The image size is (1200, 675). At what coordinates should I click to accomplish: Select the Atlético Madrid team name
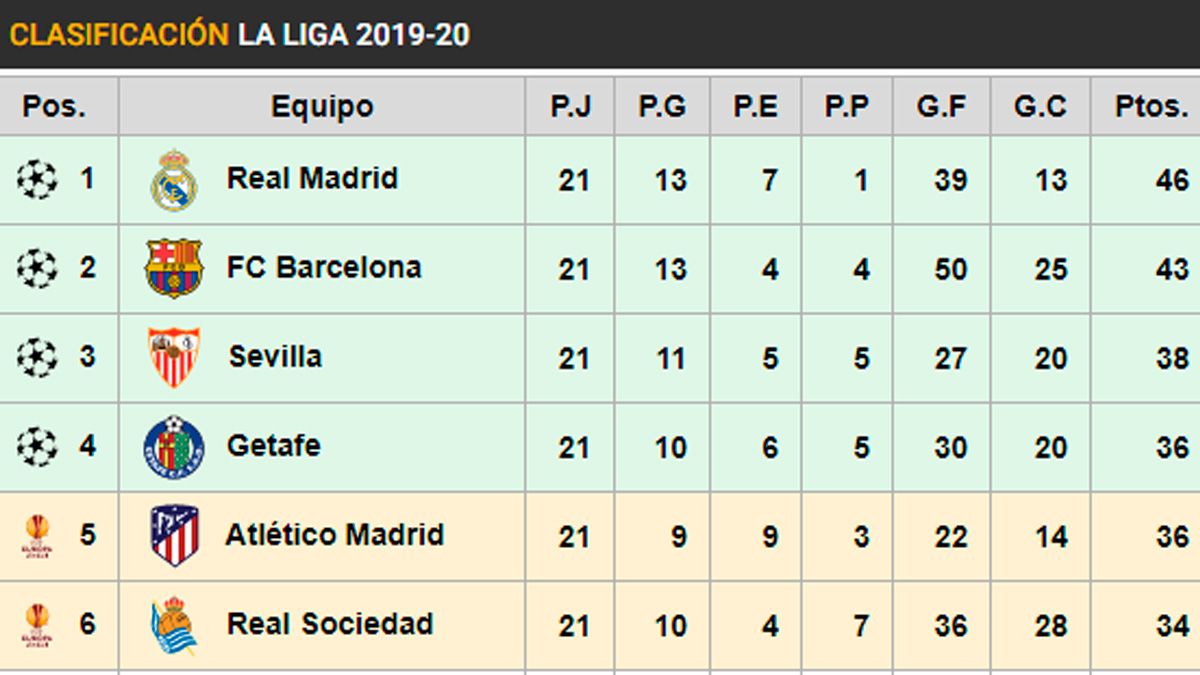[x=334, y=535]
